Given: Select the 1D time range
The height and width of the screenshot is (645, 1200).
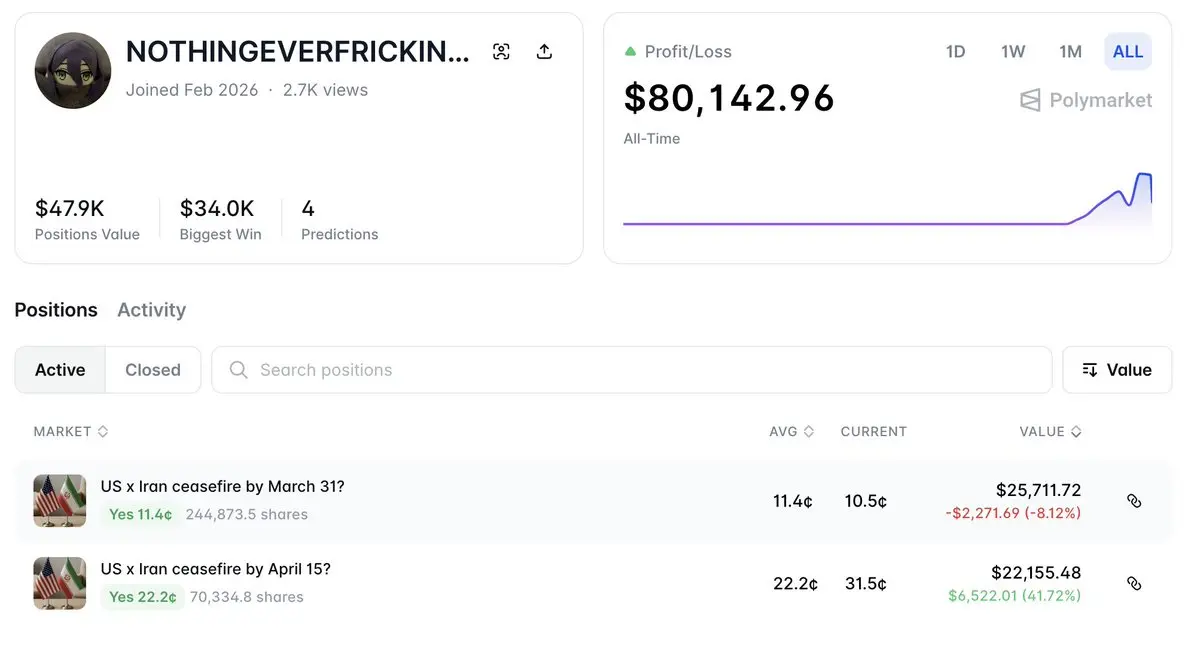Looking at the screenshot, I should [955, 52].
